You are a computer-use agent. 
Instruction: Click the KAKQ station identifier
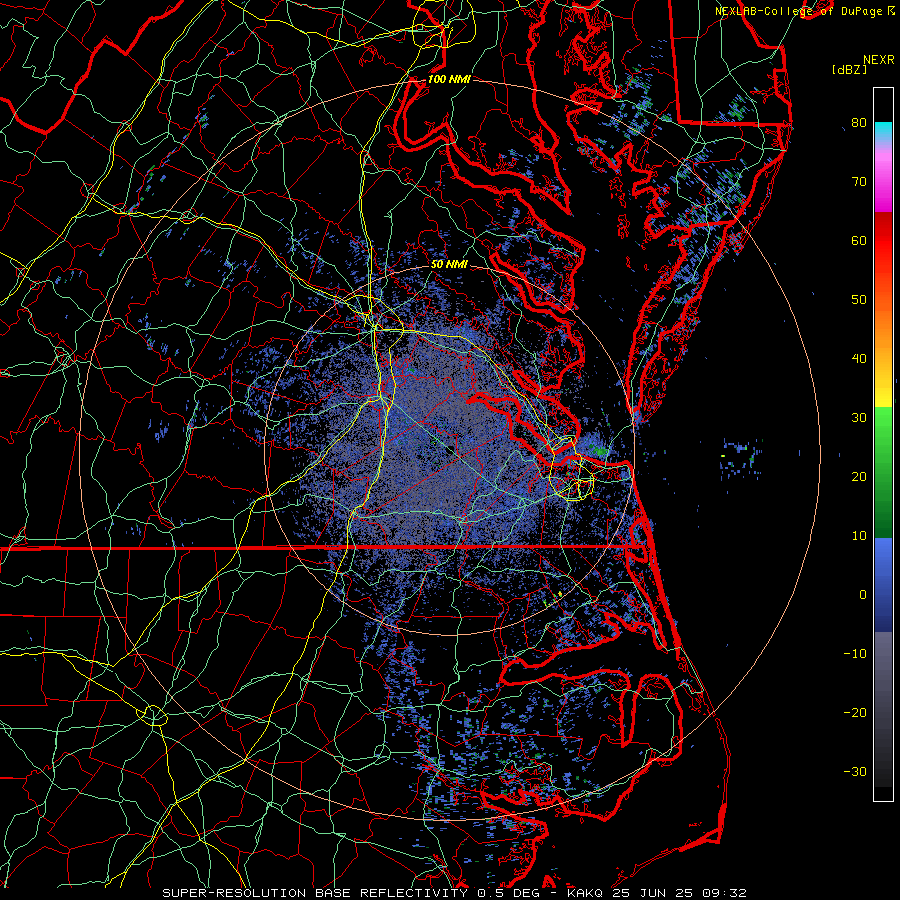[584, 893]
